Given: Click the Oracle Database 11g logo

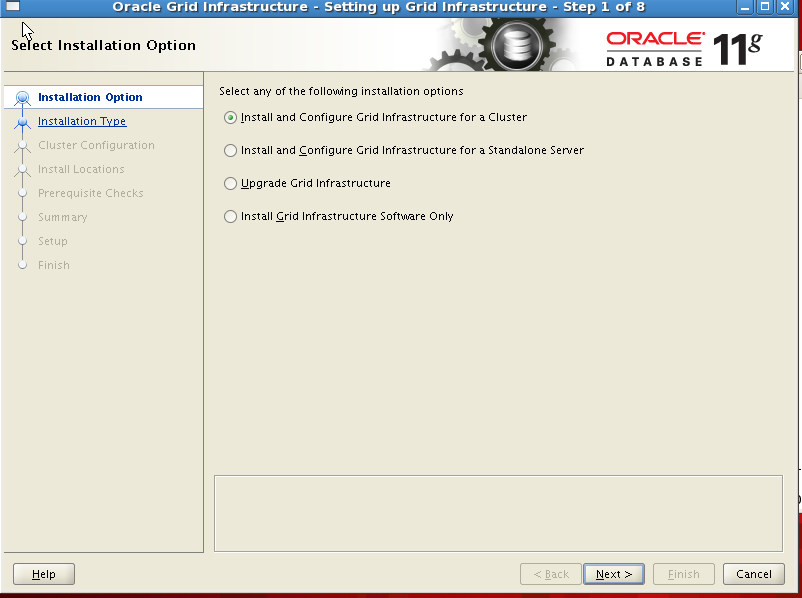Looking at the screenshot, I should [684, 49].
